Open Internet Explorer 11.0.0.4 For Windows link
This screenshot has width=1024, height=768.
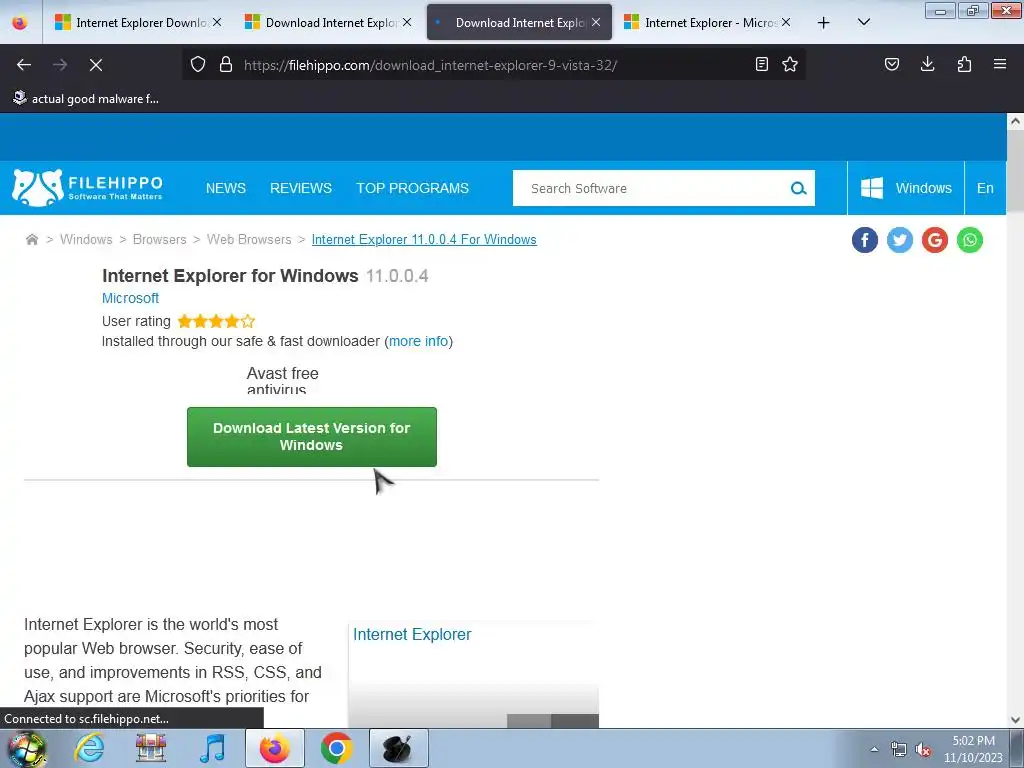click(x=424, y=240)
